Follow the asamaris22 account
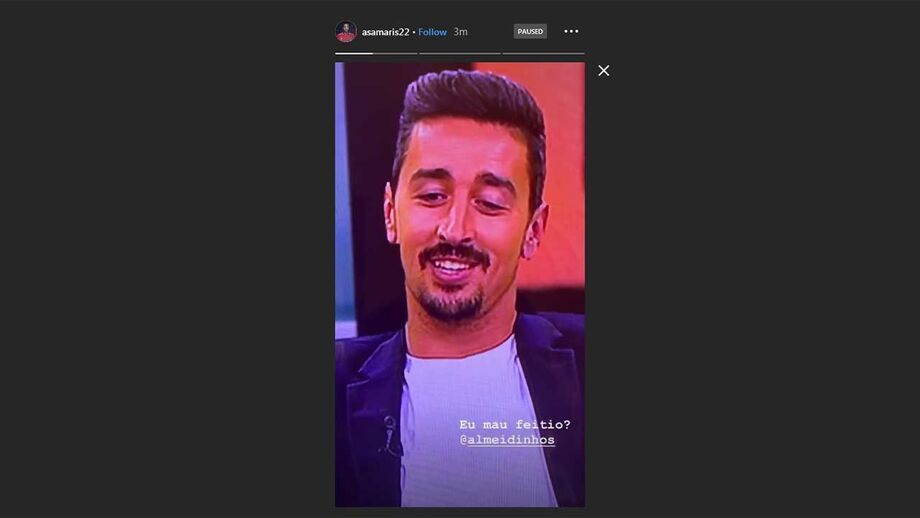 click(432, 32)
